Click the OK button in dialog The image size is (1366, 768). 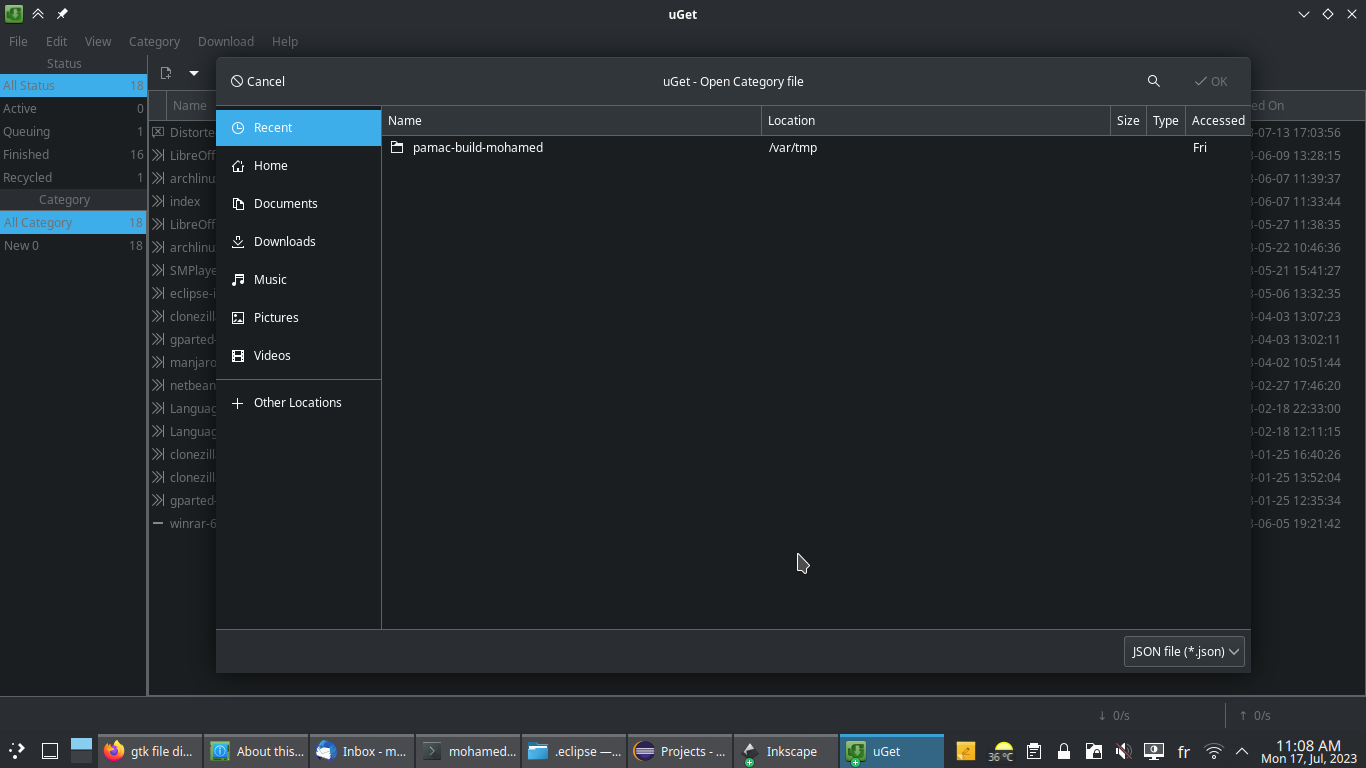(1211, 81)
